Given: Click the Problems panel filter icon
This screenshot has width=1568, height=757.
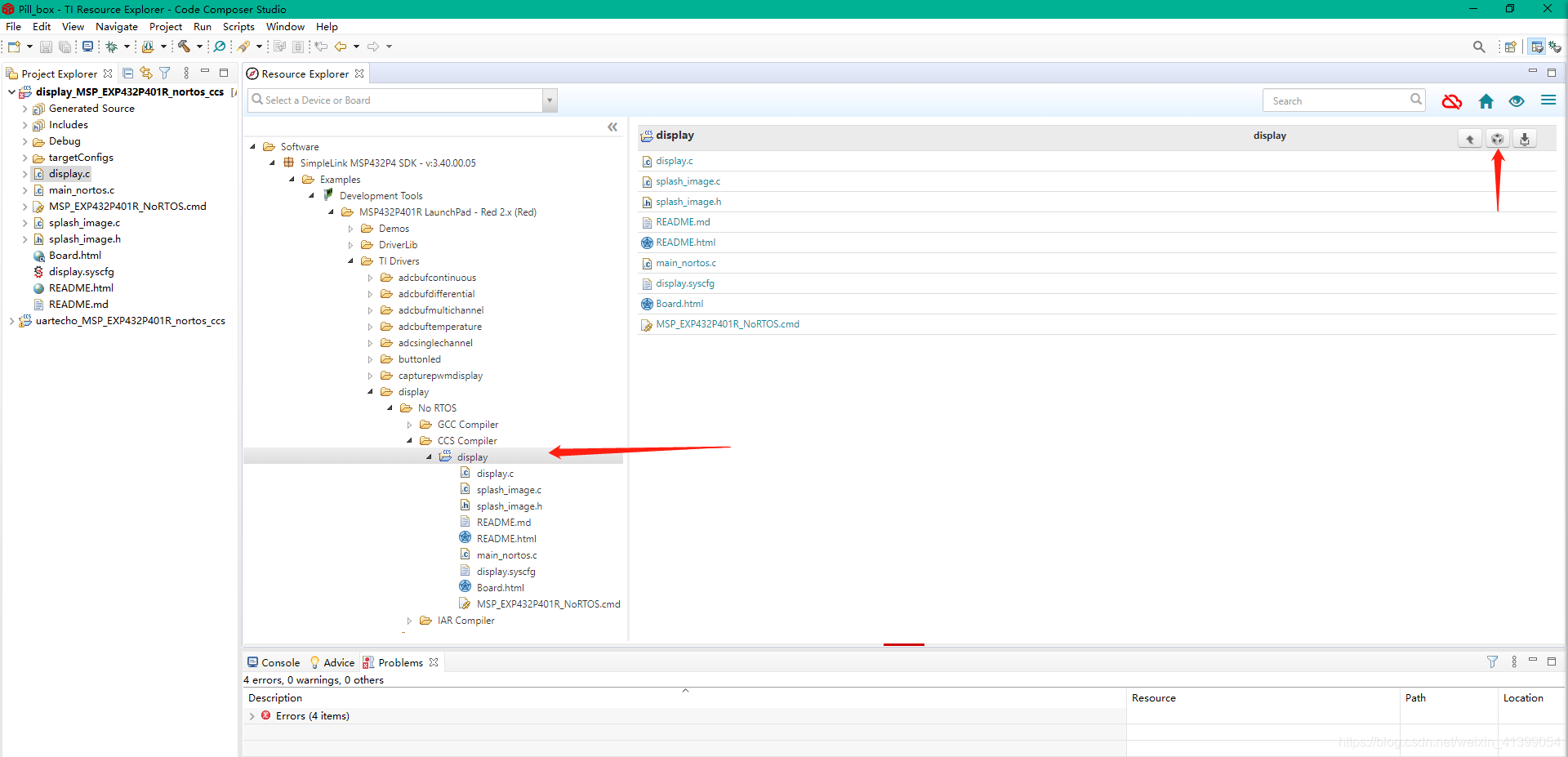Looking at the screenshot, I should pos(1492,662).
